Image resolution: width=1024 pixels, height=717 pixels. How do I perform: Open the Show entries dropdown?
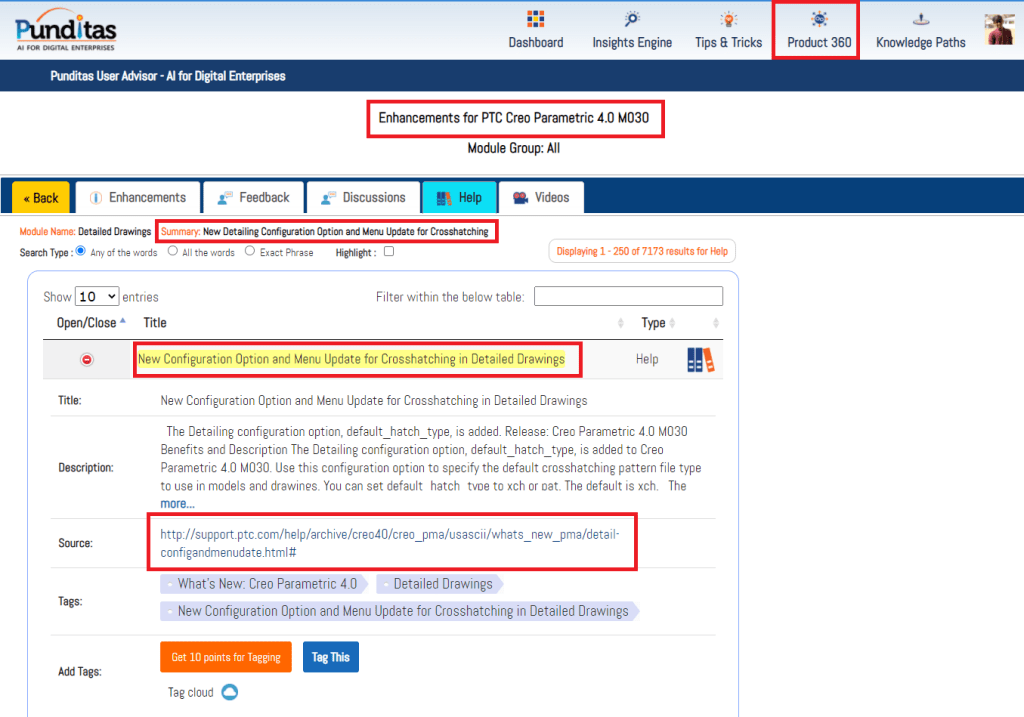pyautogui.click(x=97, y=296)
